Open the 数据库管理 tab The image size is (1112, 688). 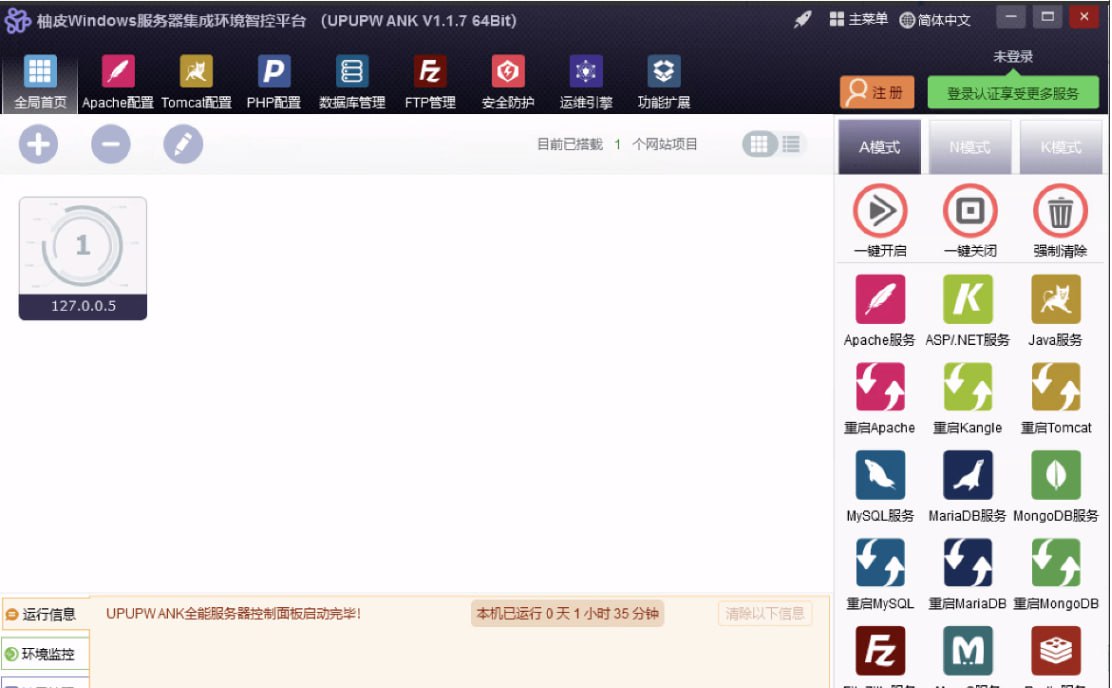tap(352, 82)
